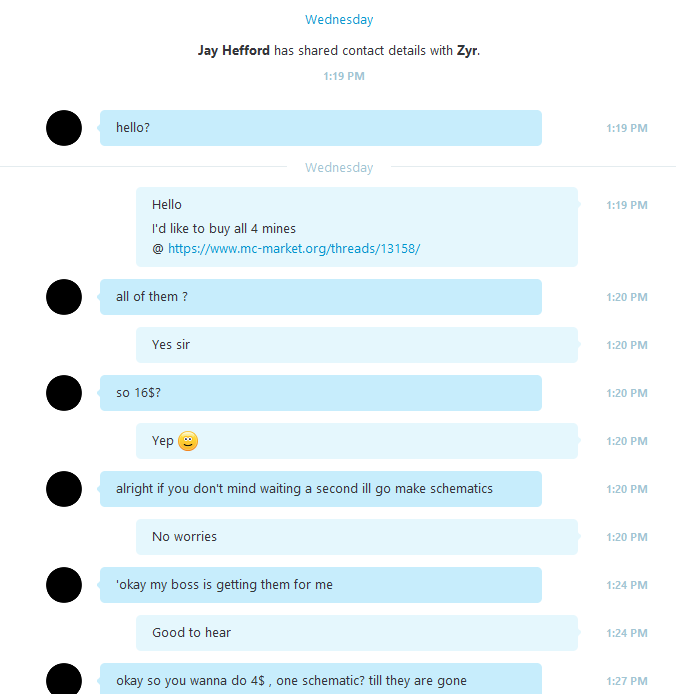This screenshot has height=697, width=676.
Task: Click avatar beside 'all of them ?' message
Action: [64, 297]
